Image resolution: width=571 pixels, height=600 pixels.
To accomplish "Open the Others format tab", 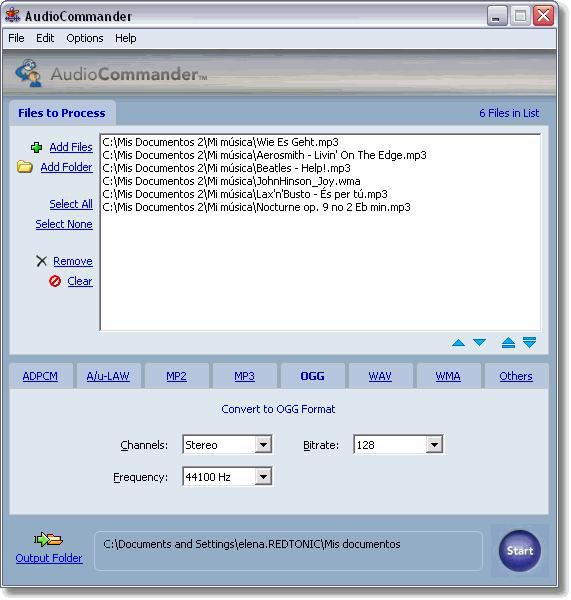I will tap(516, 376).
